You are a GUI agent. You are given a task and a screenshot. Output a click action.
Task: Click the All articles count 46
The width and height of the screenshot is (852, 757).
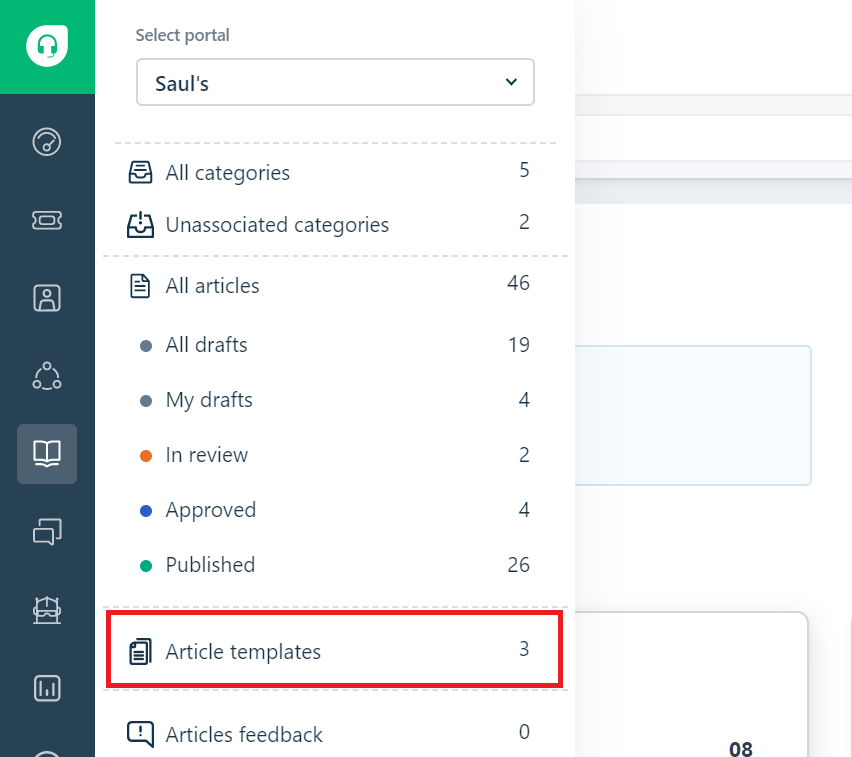(518, 283)
